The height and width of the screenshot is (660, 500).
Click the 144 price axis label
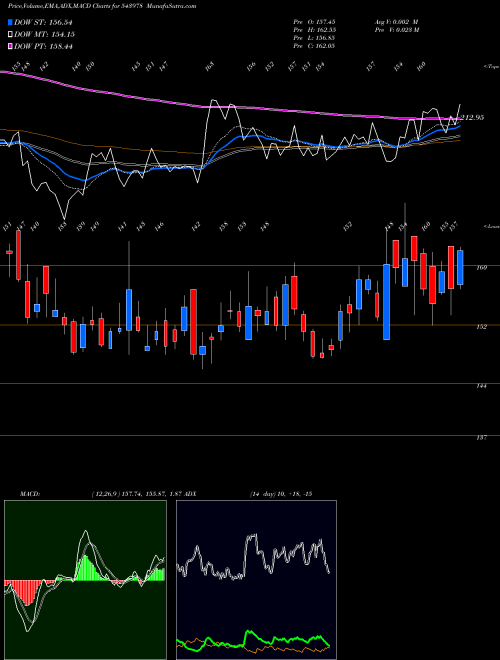[482, 386]
